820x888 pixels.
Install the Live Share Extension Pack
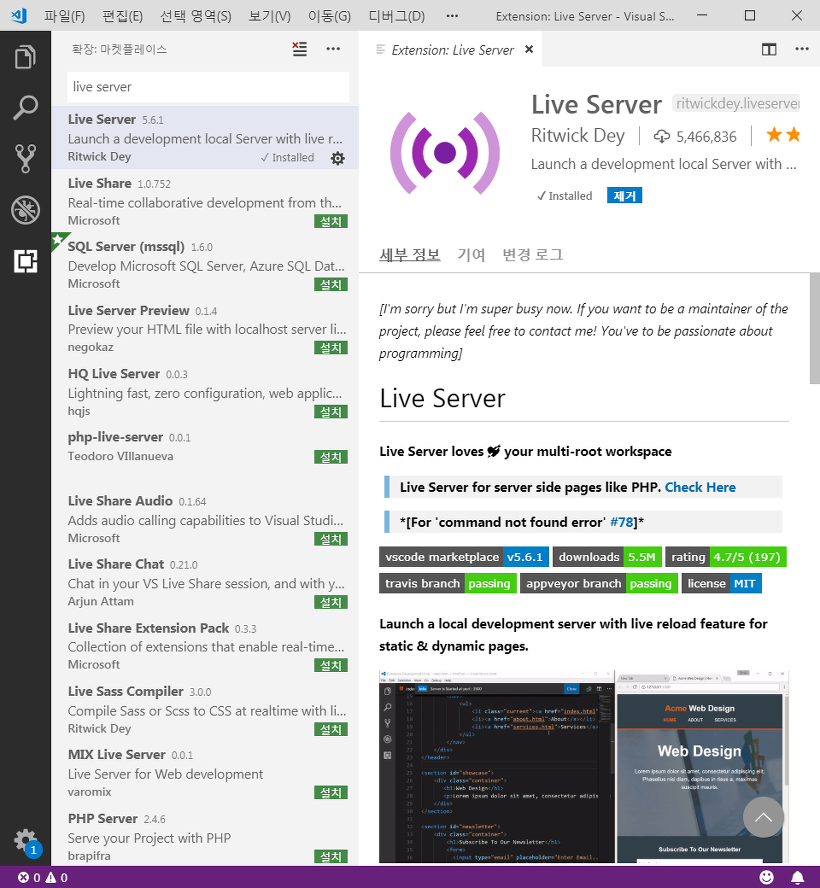[x=331, y=665]
